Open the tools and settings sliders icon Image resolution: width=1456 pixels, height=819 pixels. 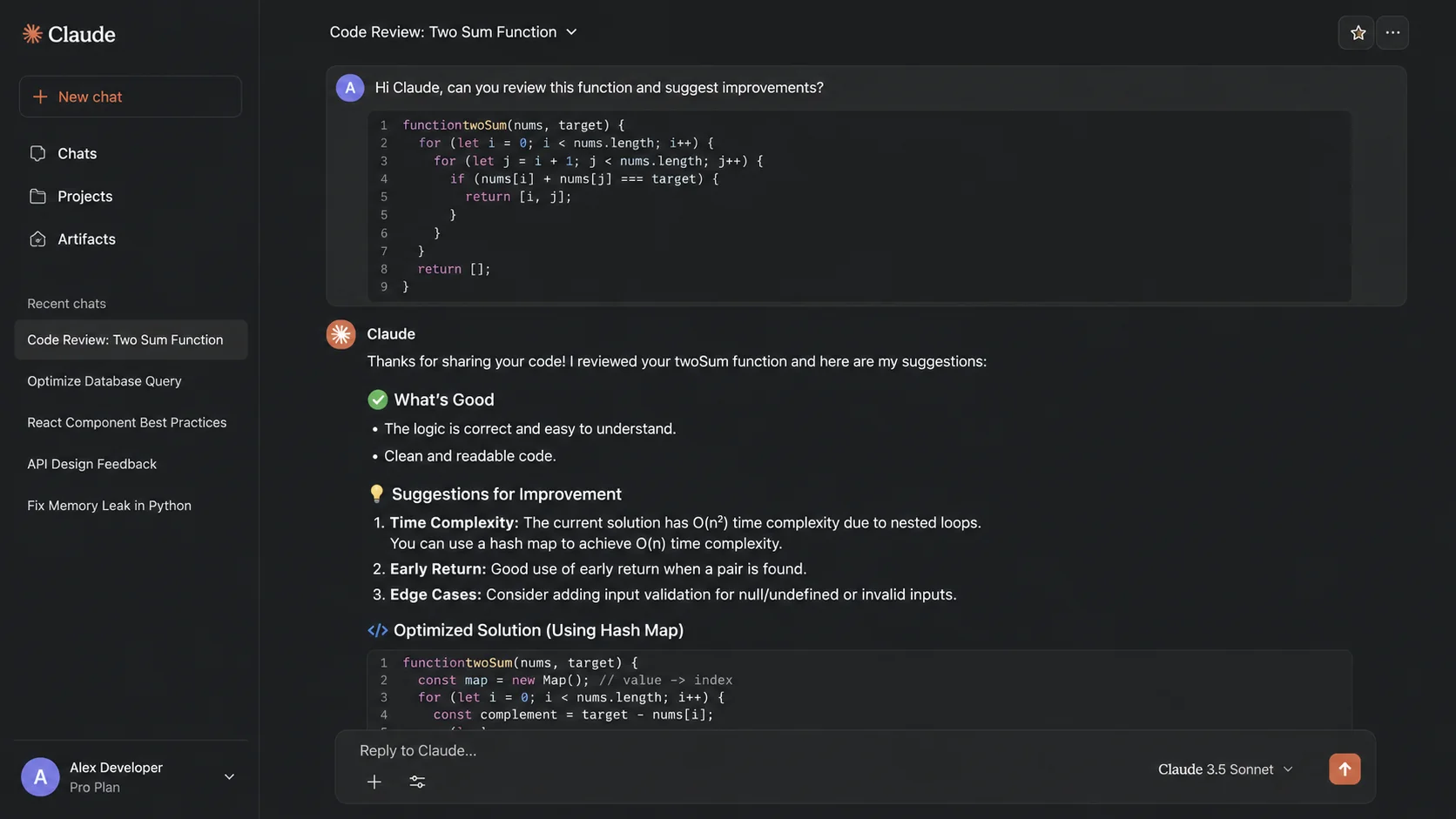pyautogui.click(x=417, y=782)
